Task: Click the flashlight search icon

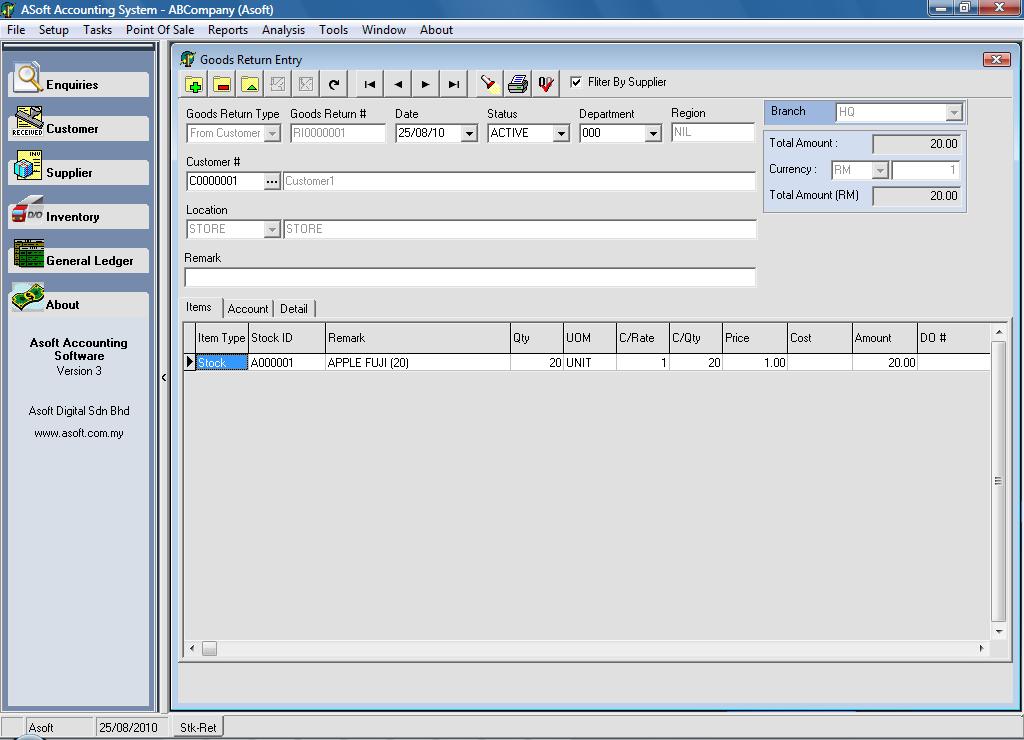Action: tap(489, 84)
